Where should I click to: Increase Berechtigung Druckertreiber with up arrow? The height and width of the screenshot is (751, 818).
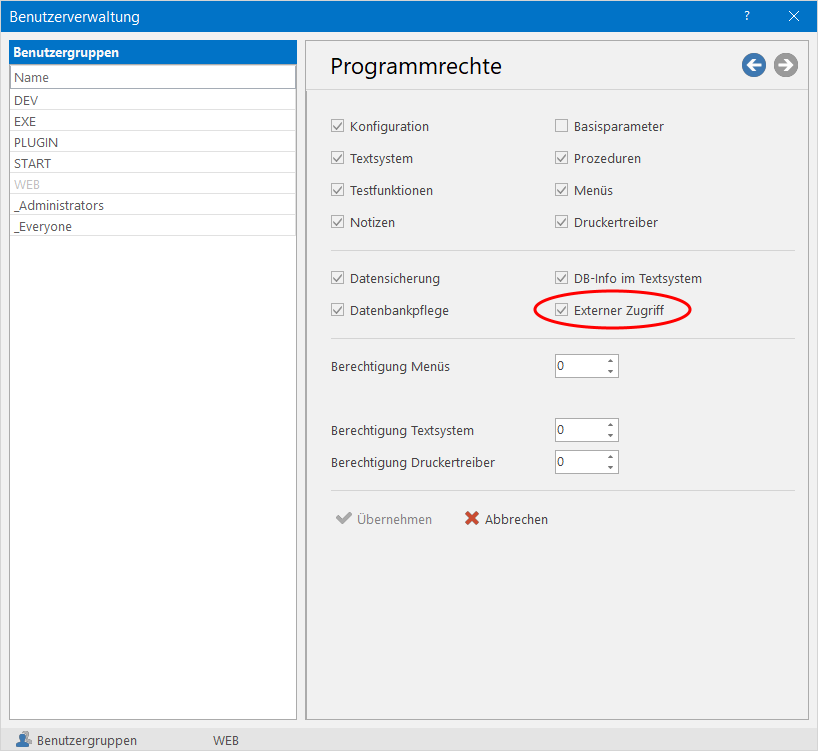pos(610,457)
